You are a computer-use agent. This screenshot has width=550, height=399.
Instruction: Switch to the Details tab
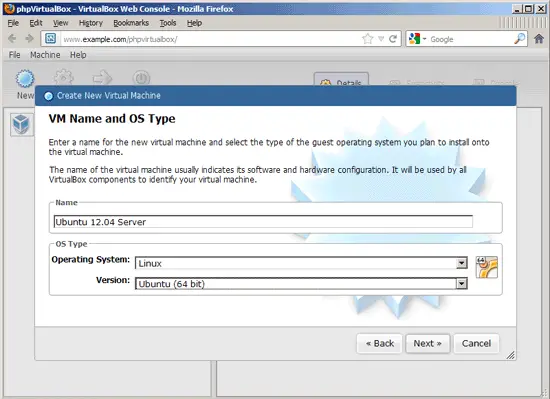[x=341, y=80]
